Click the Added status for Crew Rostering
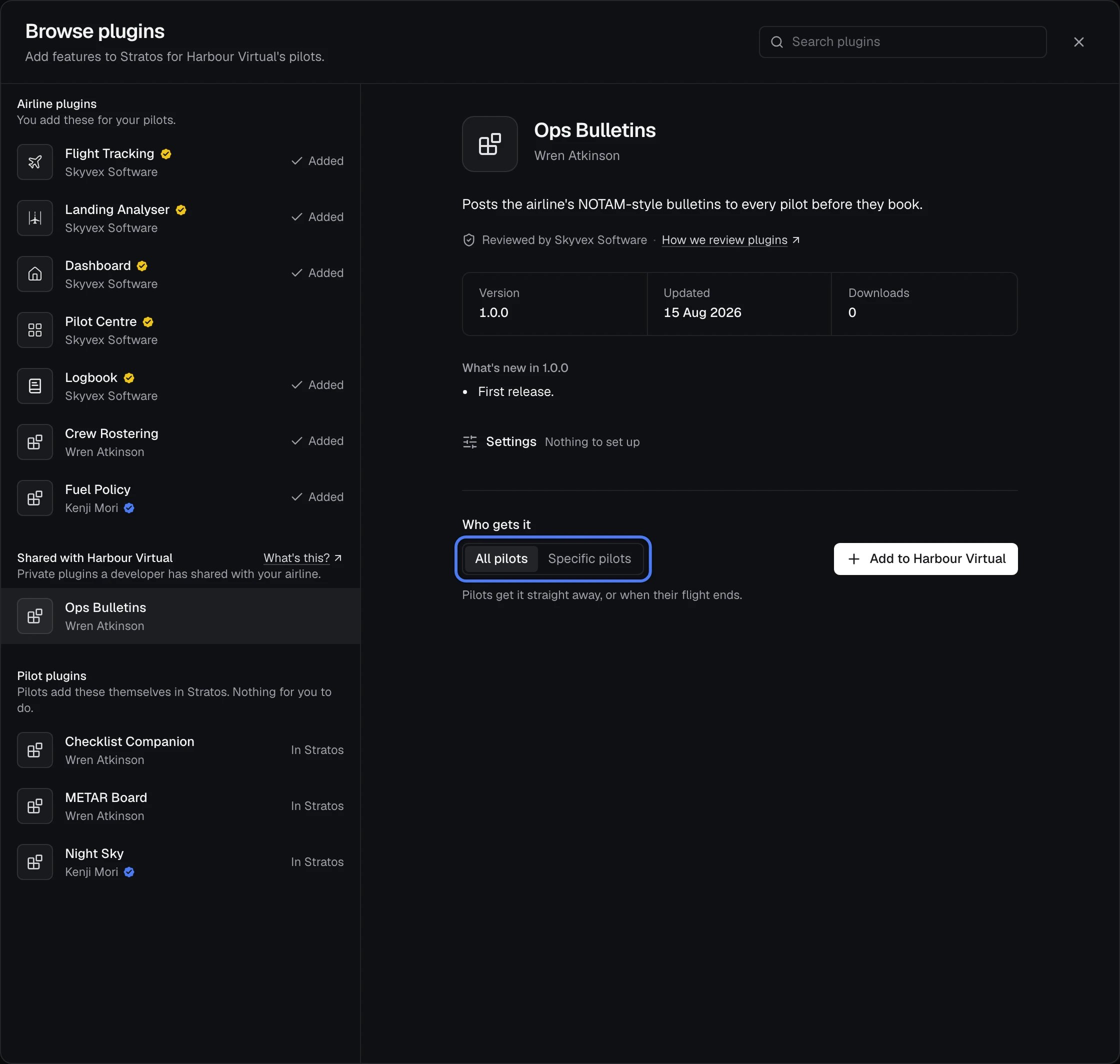Image resolution: width=1120 pixels, height=1064 pixels. tap(317, 441)
